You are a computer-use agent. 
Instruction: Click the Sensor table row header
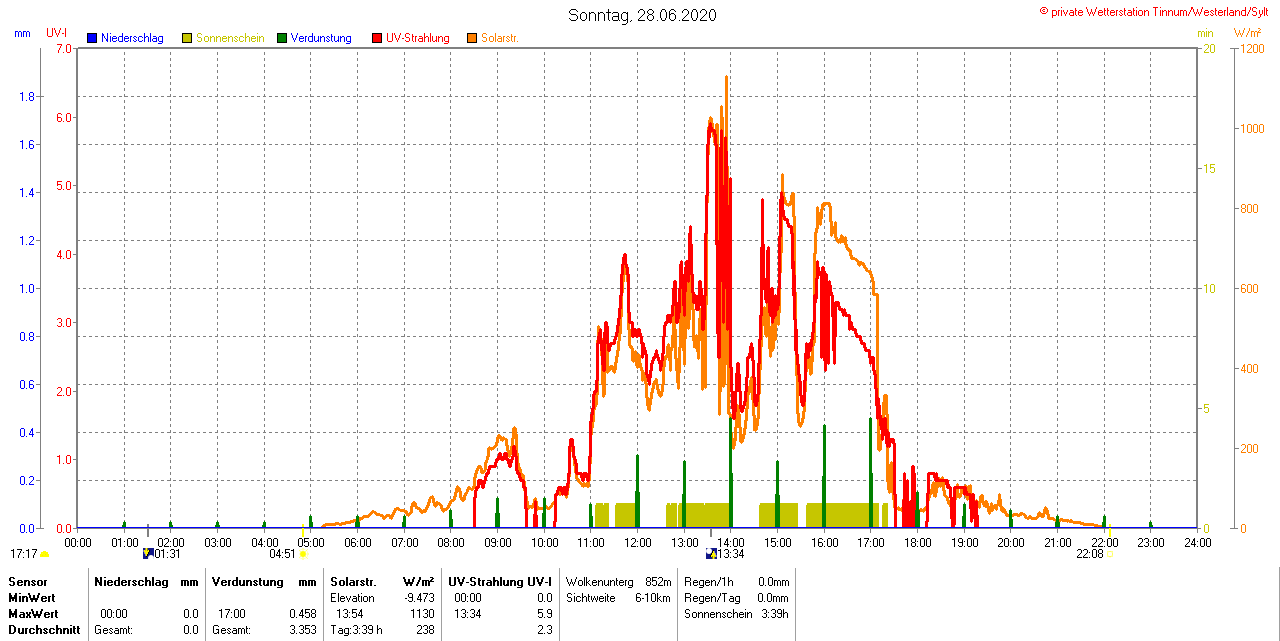pyautogui.click(x=27, y=582)
